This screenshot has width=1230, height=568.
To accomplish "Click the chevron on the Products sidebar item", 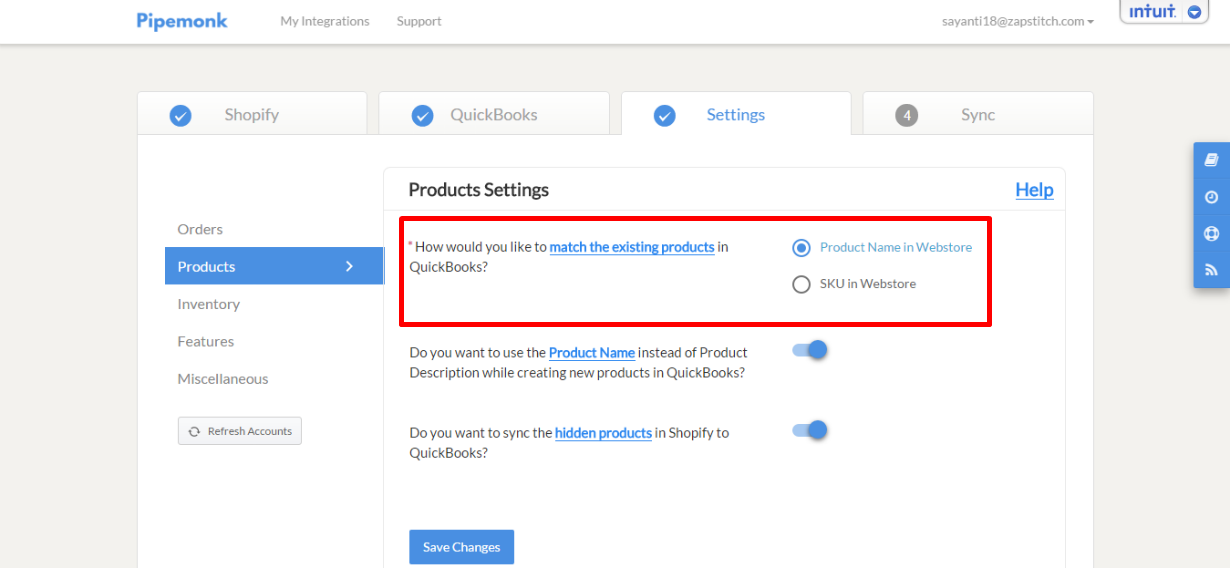I will point(349,266).
